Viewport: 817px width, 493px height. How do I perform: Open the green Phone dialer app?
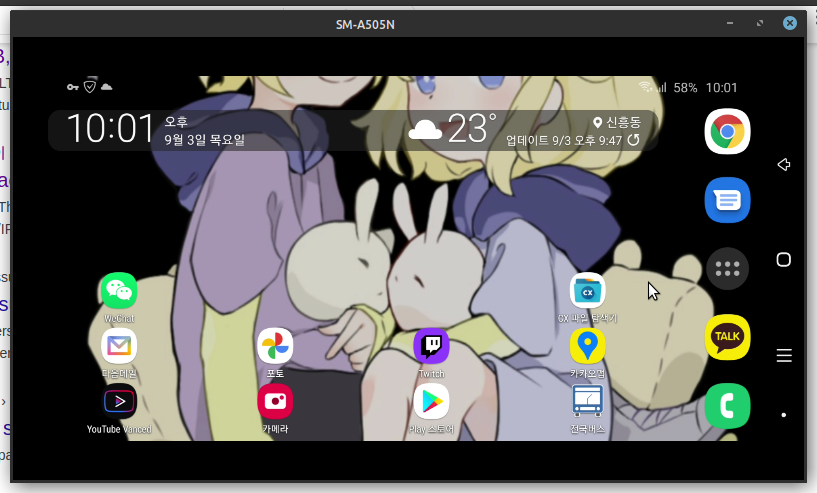point(727,406)
